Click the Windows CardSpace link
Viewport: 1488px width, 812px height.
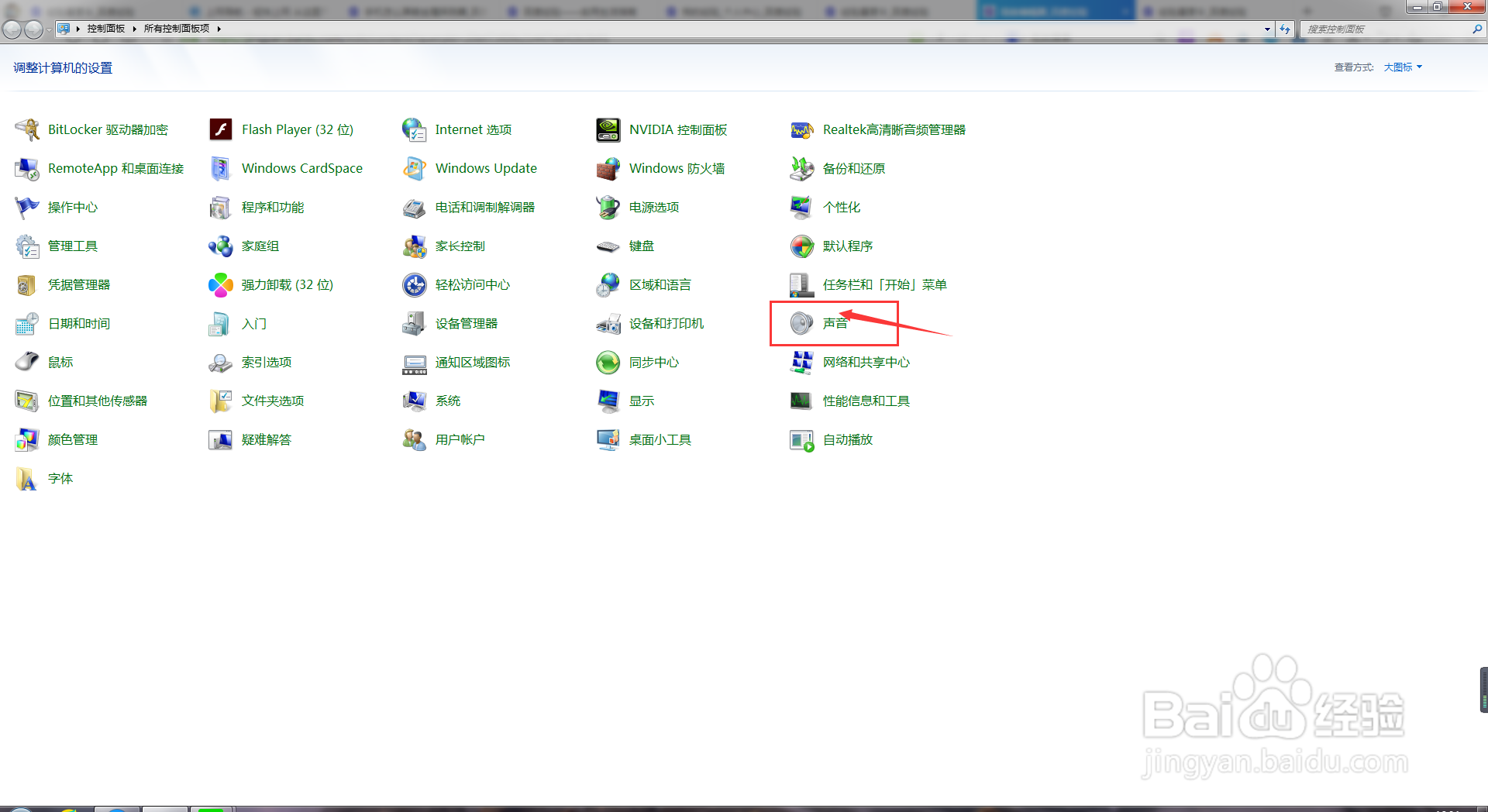pos(302,168)
